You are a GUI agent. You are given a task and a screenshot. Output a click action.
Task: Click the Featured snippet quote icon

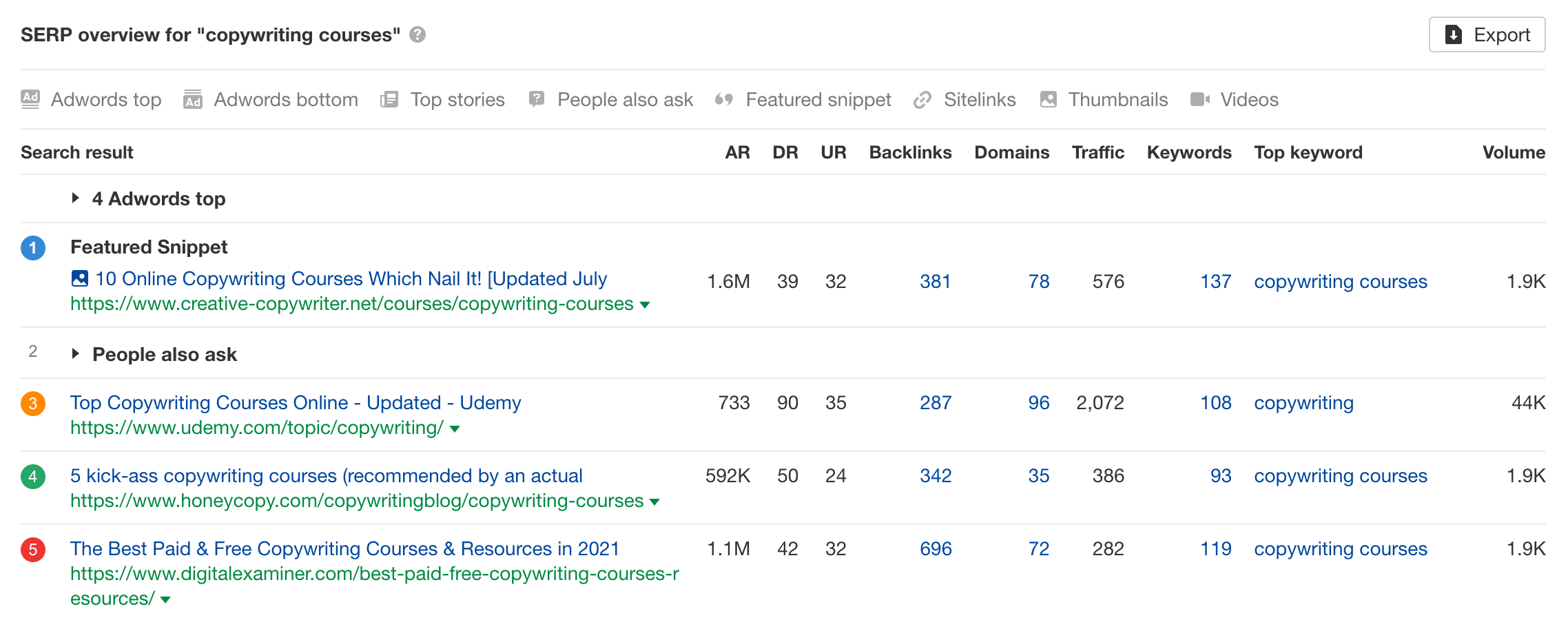(724, 99)
